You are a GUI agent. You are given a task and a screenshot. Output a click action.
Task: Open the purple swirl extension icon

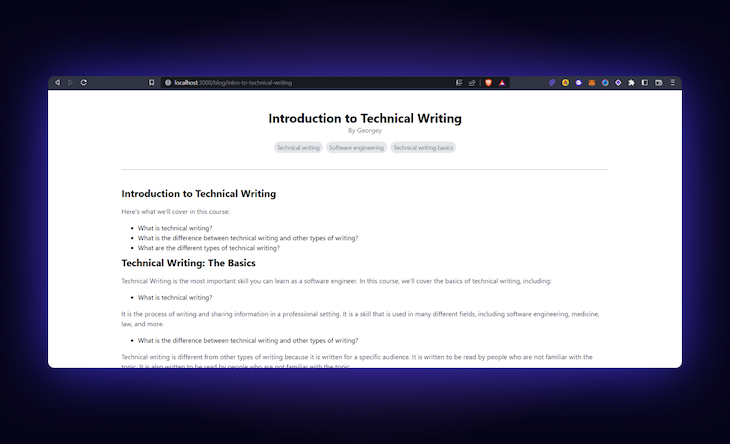[552, 82]
